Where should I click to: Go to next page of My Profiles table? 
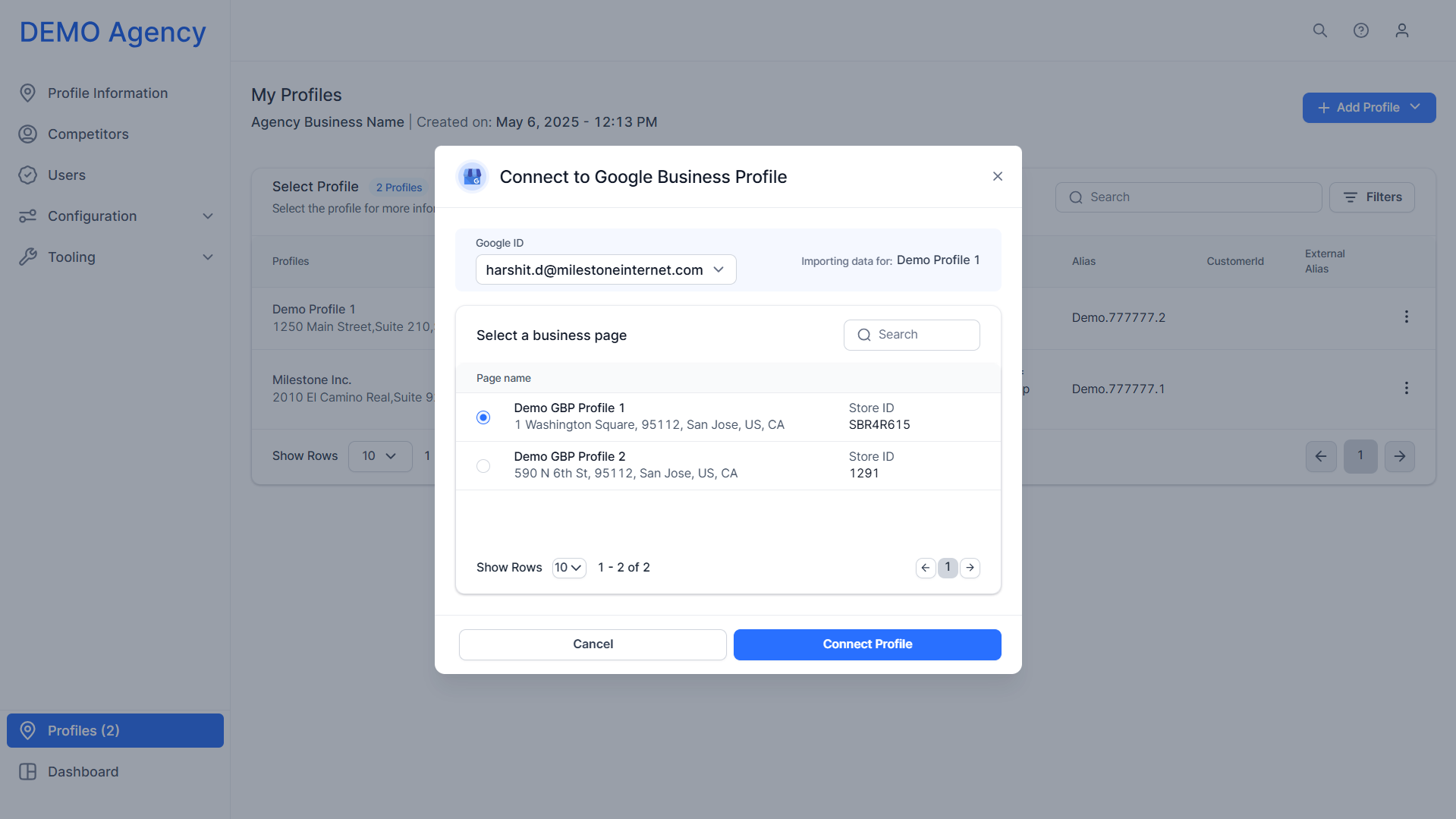pyautogui.click(x=1400, y=456)
